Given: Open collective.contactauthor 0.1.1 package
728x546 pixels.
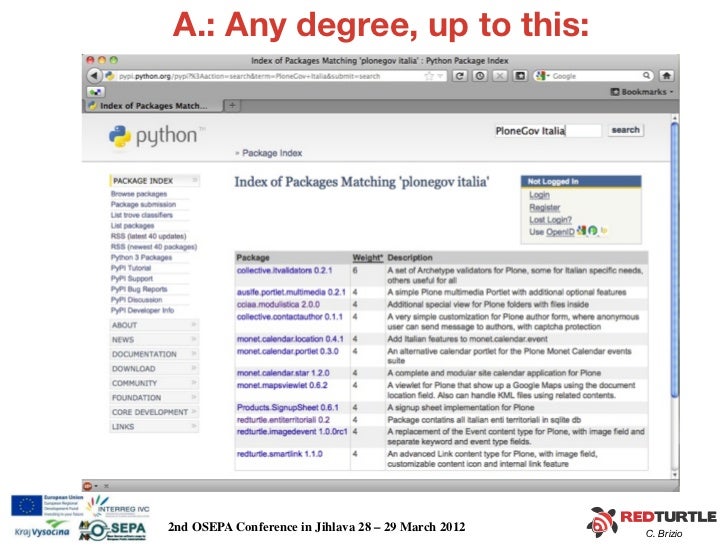Looking at the screenshot, I should 290,317.
